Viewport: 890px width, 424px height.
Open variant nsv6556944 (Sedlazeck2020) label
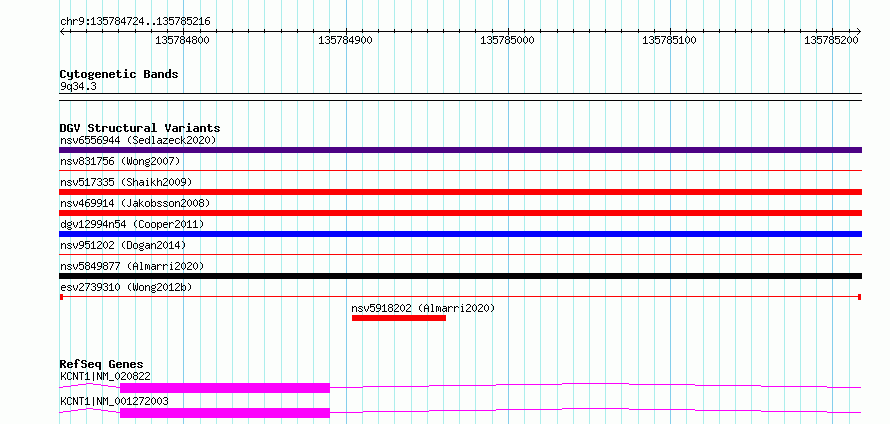(x=138, y=140)
